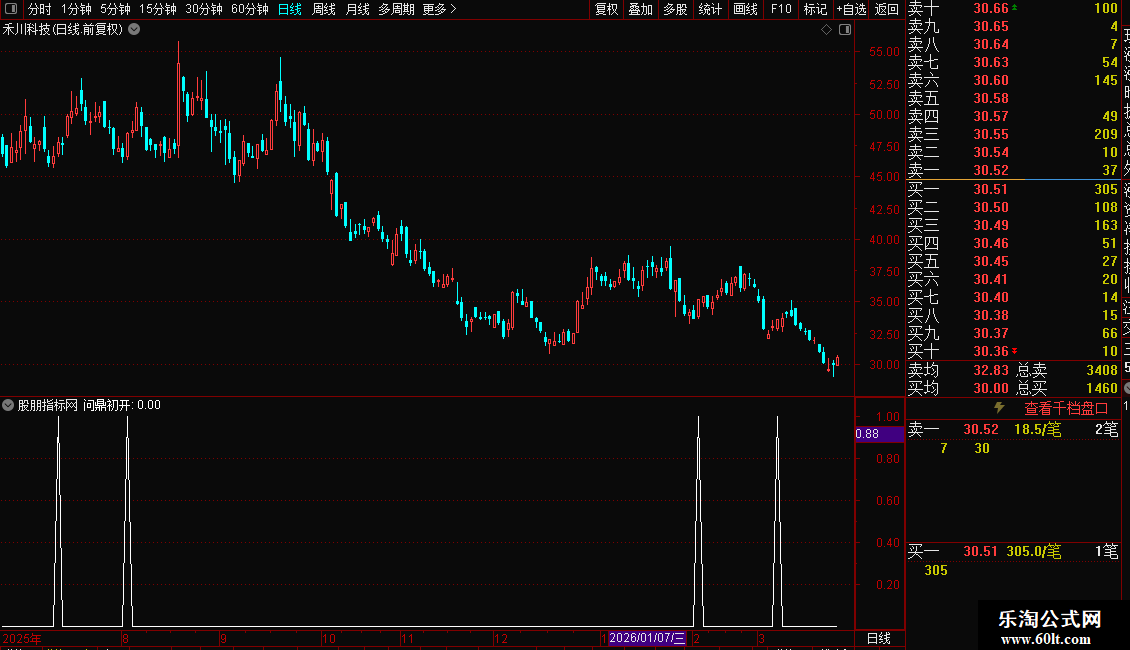Toggle the left sidebar panel icon in toolbar
Viewport: 1130px width, 650px height.
point(11,9)
